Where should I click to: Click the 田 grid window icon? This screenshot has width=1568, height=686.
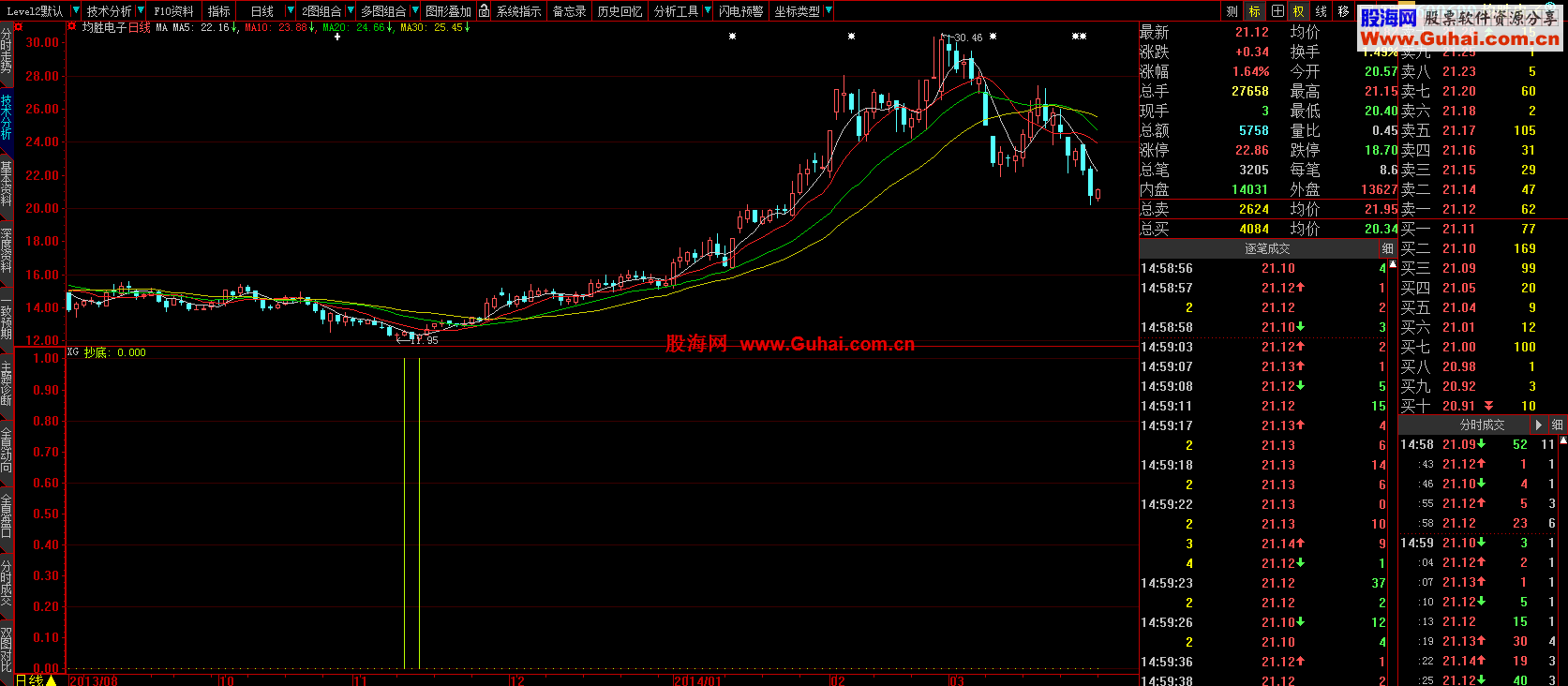[1277, 11]
